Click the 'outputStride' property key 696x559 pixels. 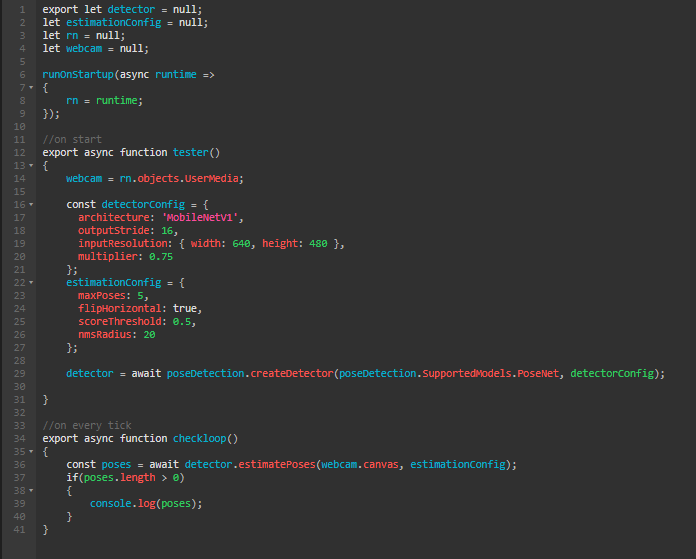coord(114,230)
